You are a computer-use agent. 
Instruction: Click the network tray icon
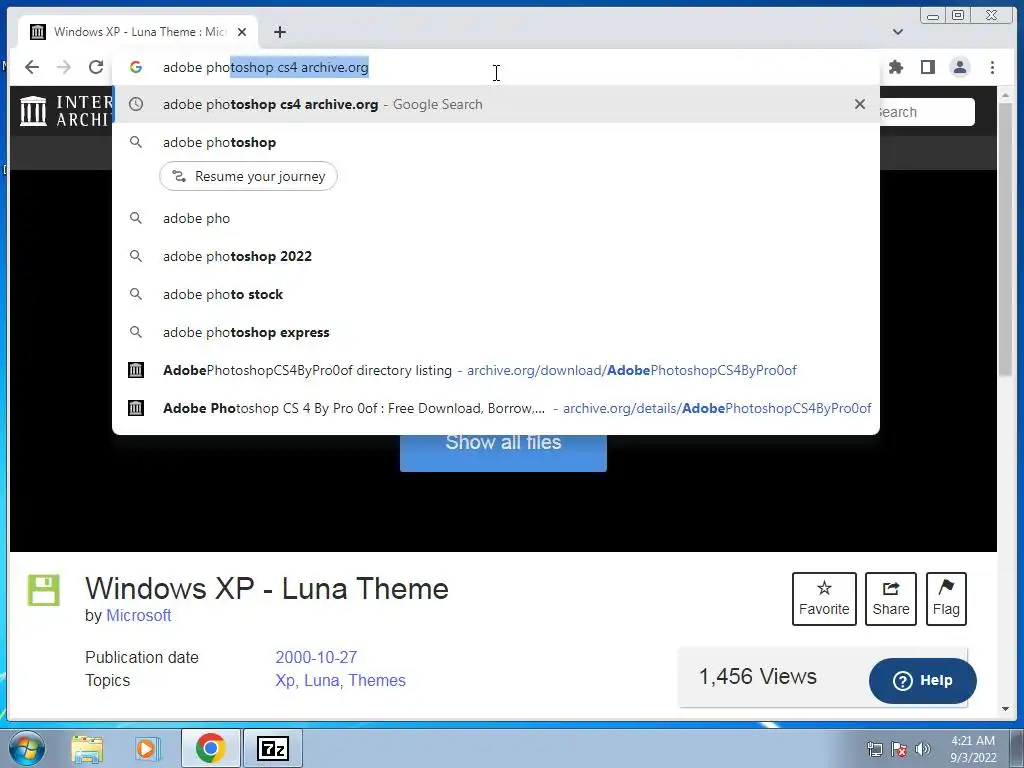(874, 749)
